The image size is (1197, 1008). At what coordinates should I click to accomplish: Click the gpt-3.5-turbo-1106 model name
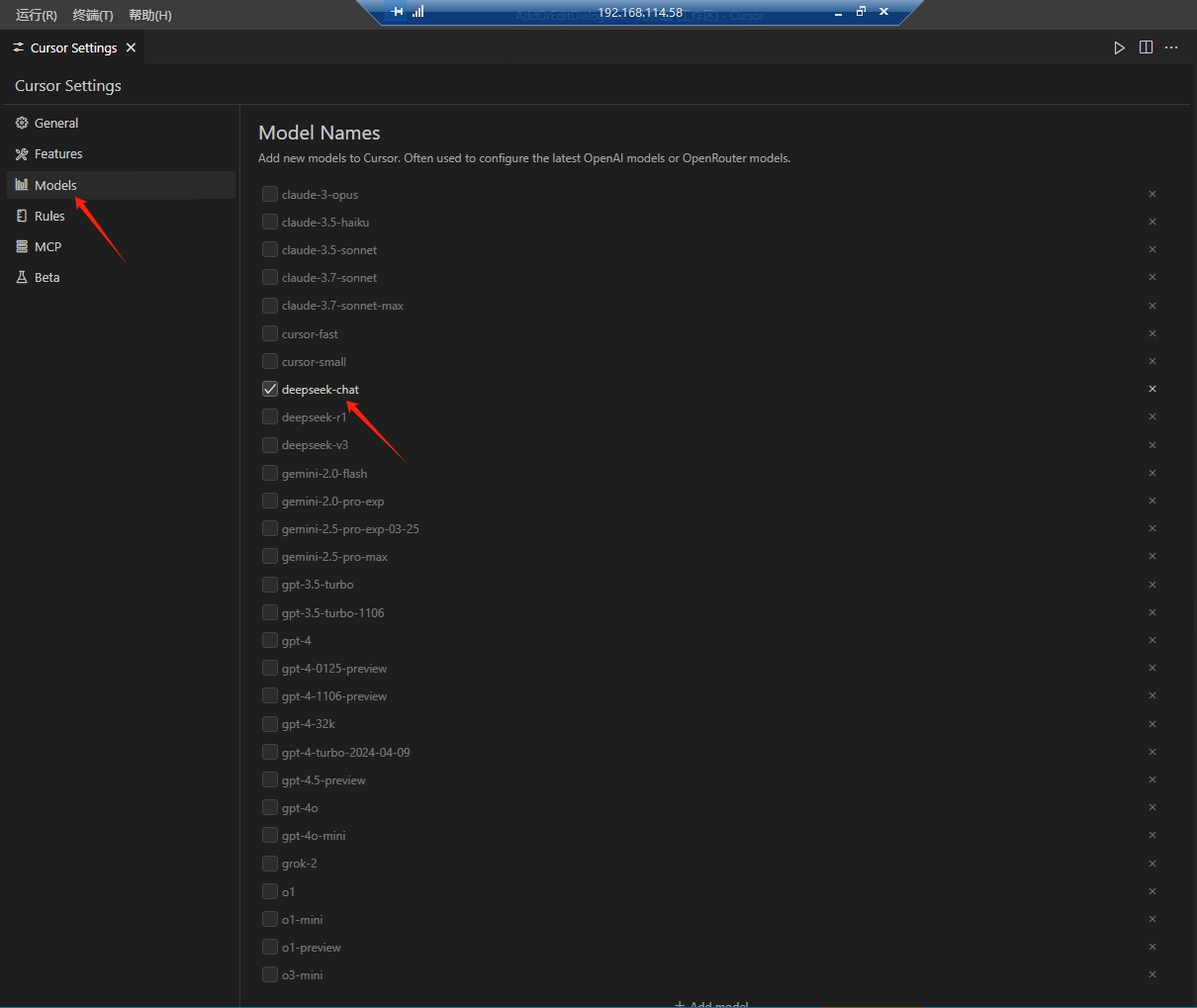(332, 612)
